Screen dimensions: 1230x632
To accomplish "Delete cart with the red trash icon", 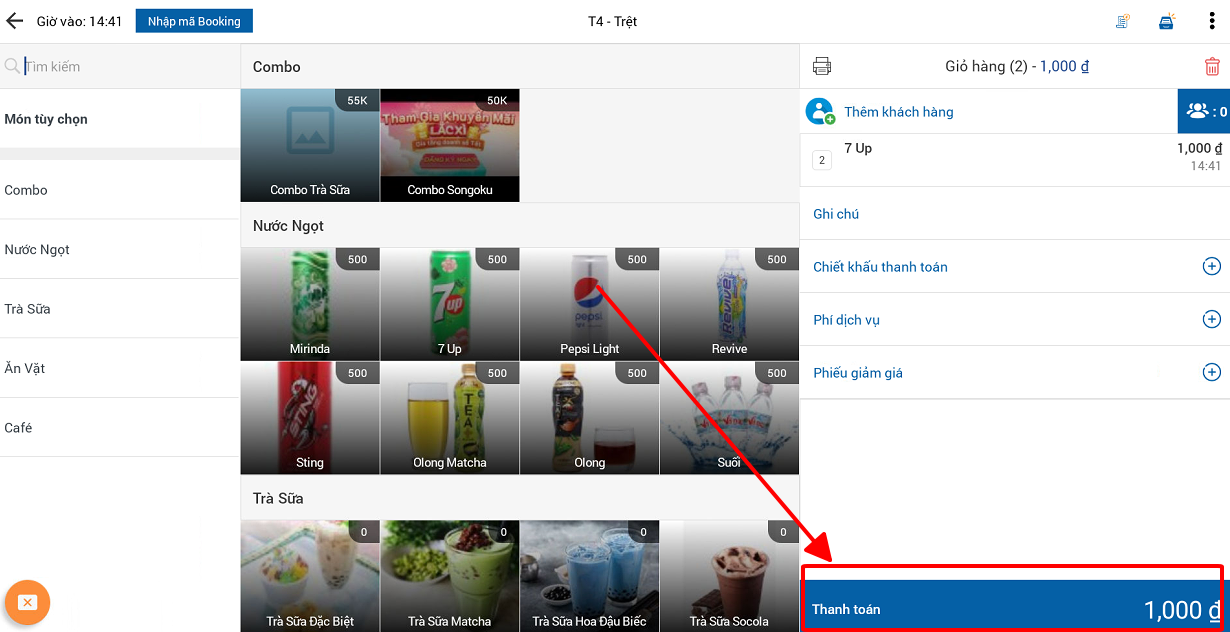I will click(1212, 67).
